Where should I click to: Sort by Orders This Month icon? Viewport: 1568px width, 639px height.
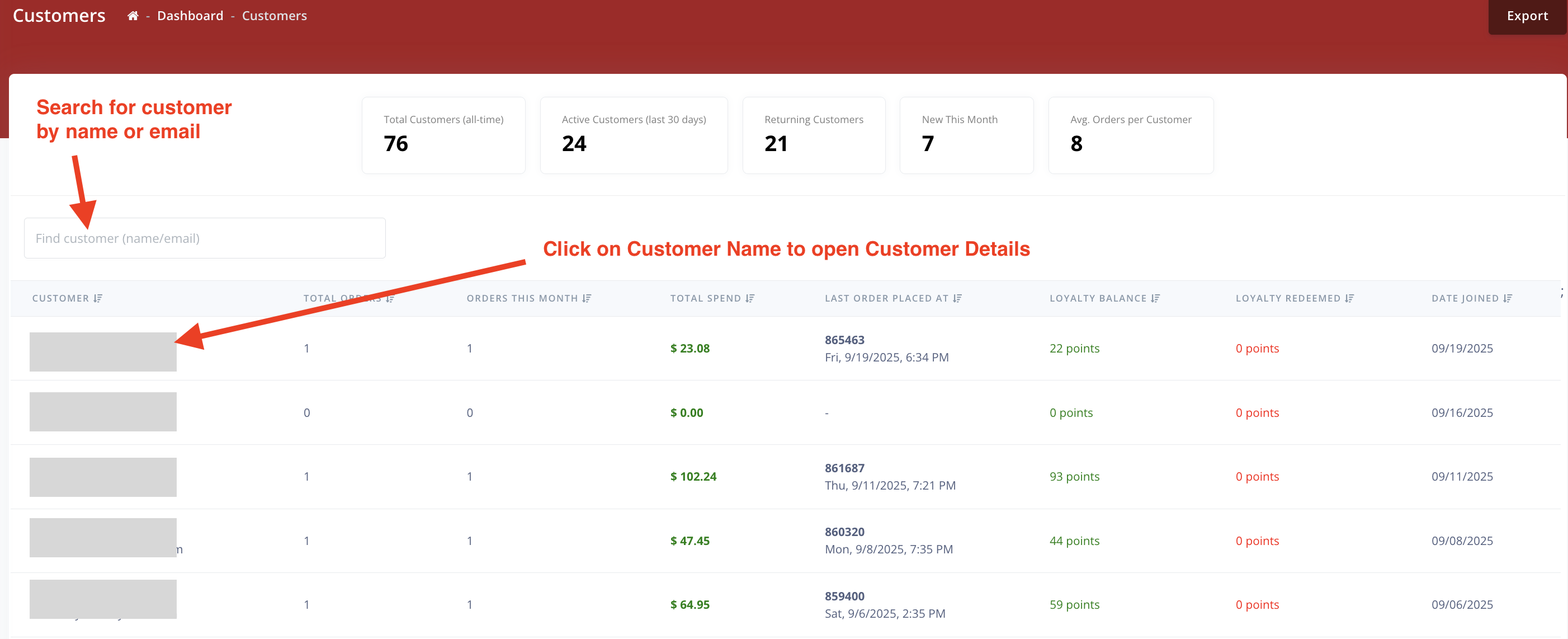(586, 298)
